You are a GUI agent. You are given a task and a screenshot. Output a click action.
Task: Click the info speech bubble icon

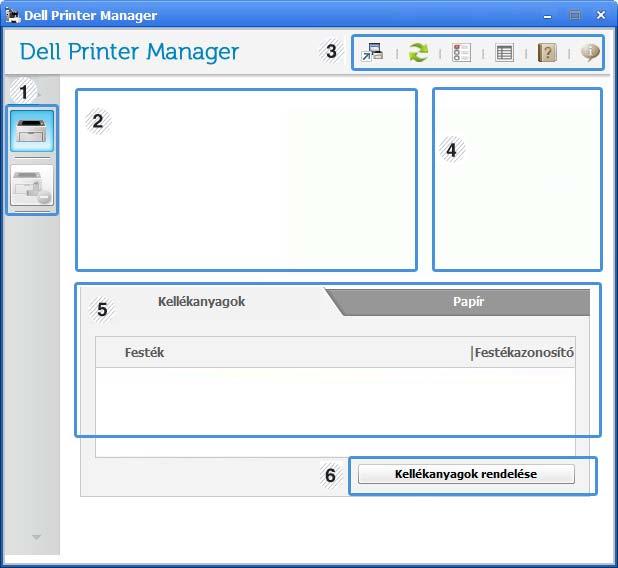pos(590,52)
